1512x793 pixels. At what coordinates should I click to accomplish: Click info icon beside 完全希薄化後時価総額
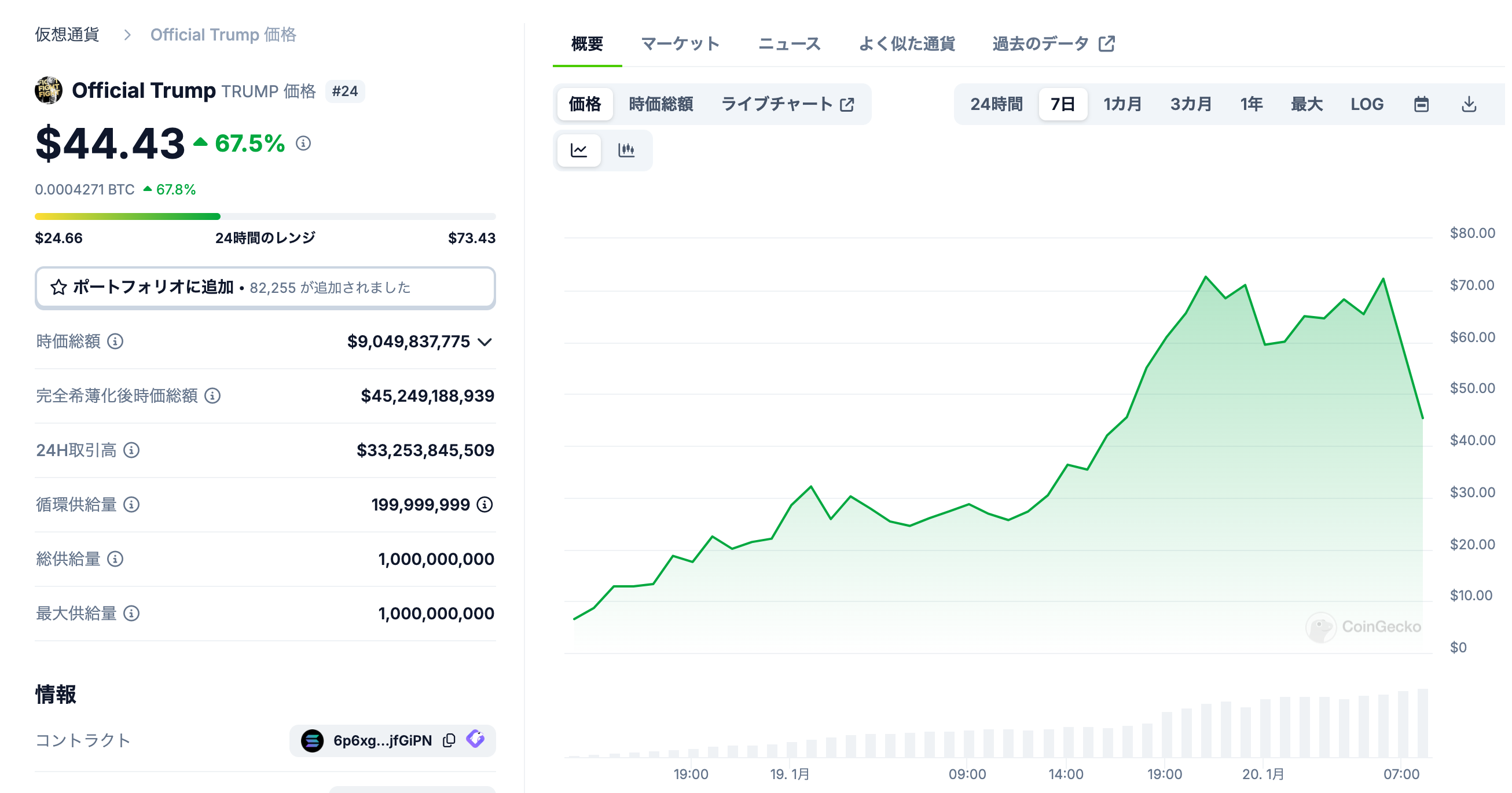click(212, 395)
